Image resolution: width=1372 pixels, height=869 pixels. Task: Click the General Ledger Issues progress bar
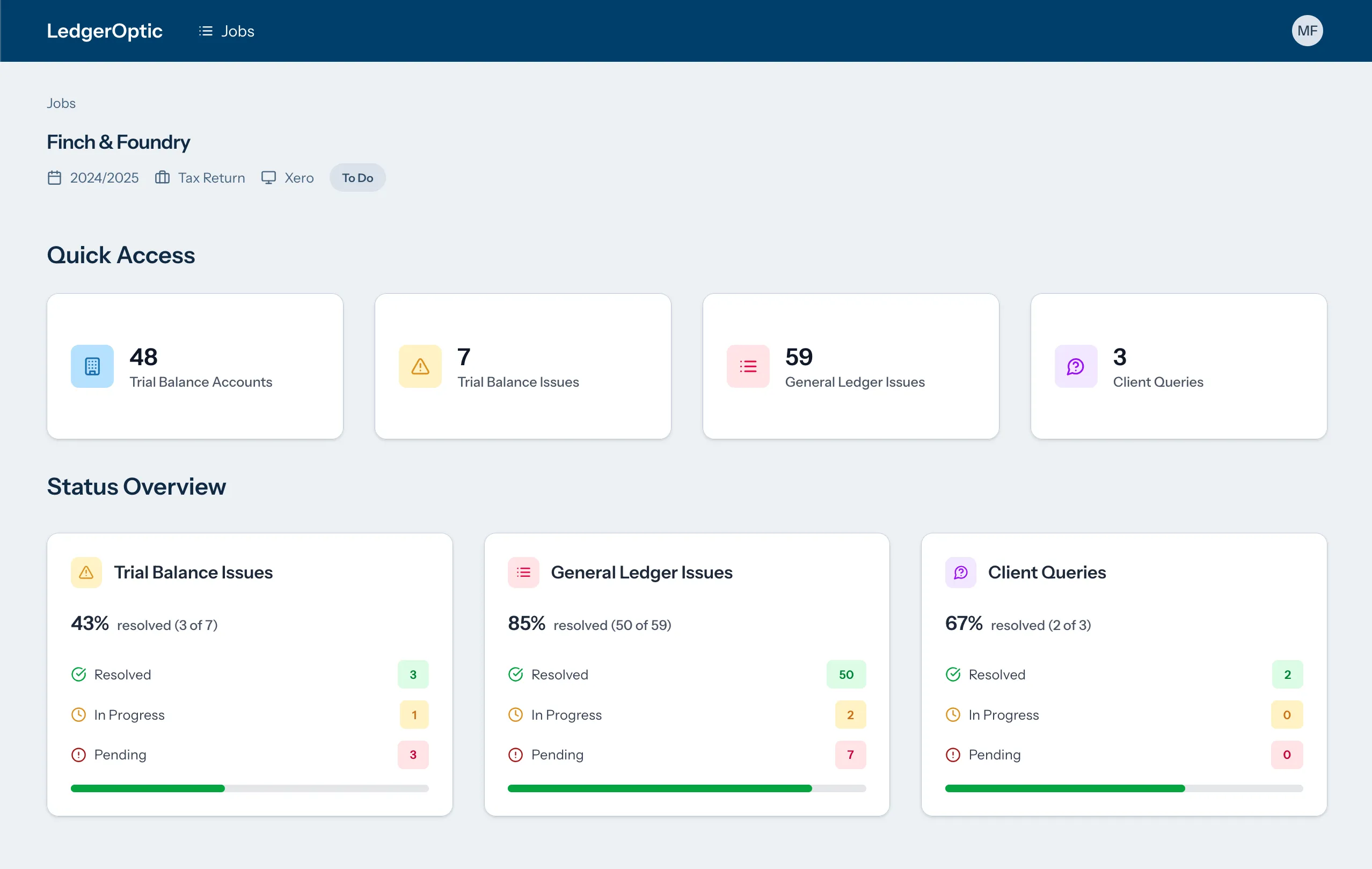click(687, 788)
